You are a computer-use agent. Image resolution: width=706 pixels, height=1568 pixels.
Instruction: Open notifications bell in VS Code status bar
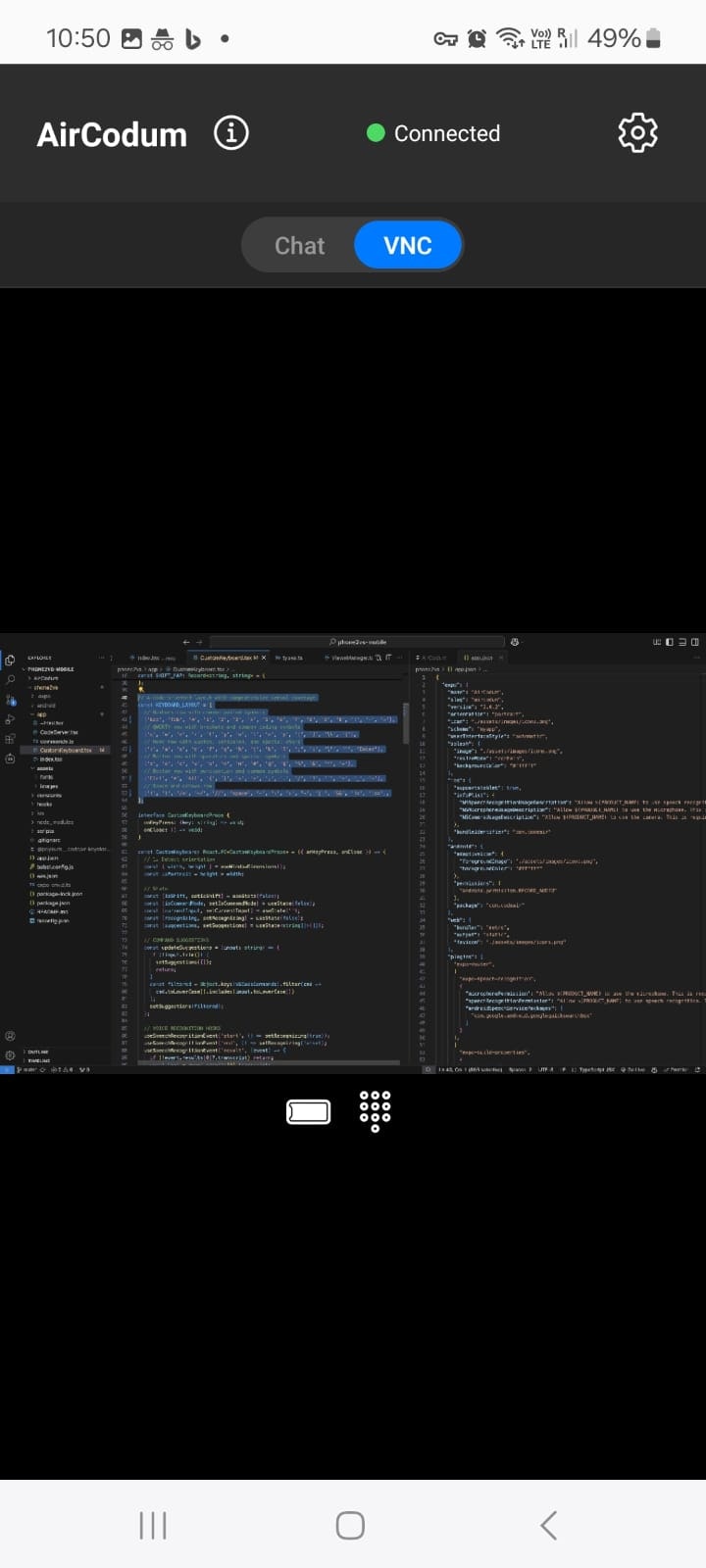696,1069
